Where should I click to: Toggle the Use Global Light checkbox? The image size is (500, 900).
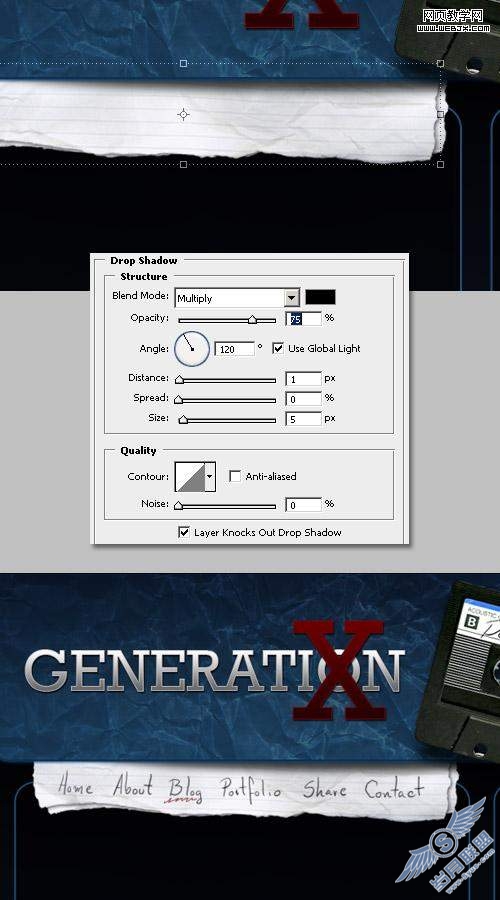tap(278, 348)
